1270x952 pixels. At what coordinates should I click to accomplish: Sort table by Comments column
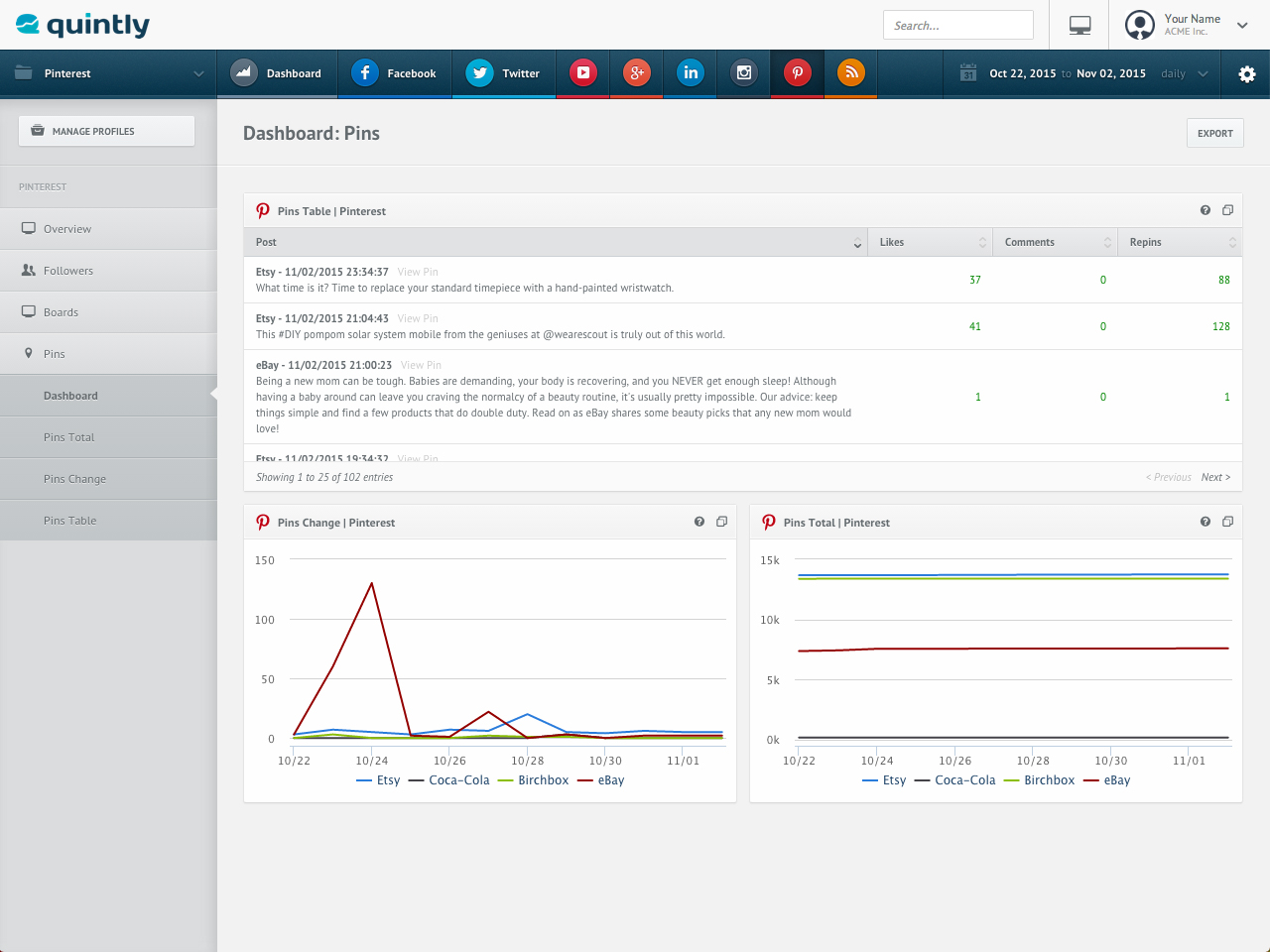tap(1055, 242)
